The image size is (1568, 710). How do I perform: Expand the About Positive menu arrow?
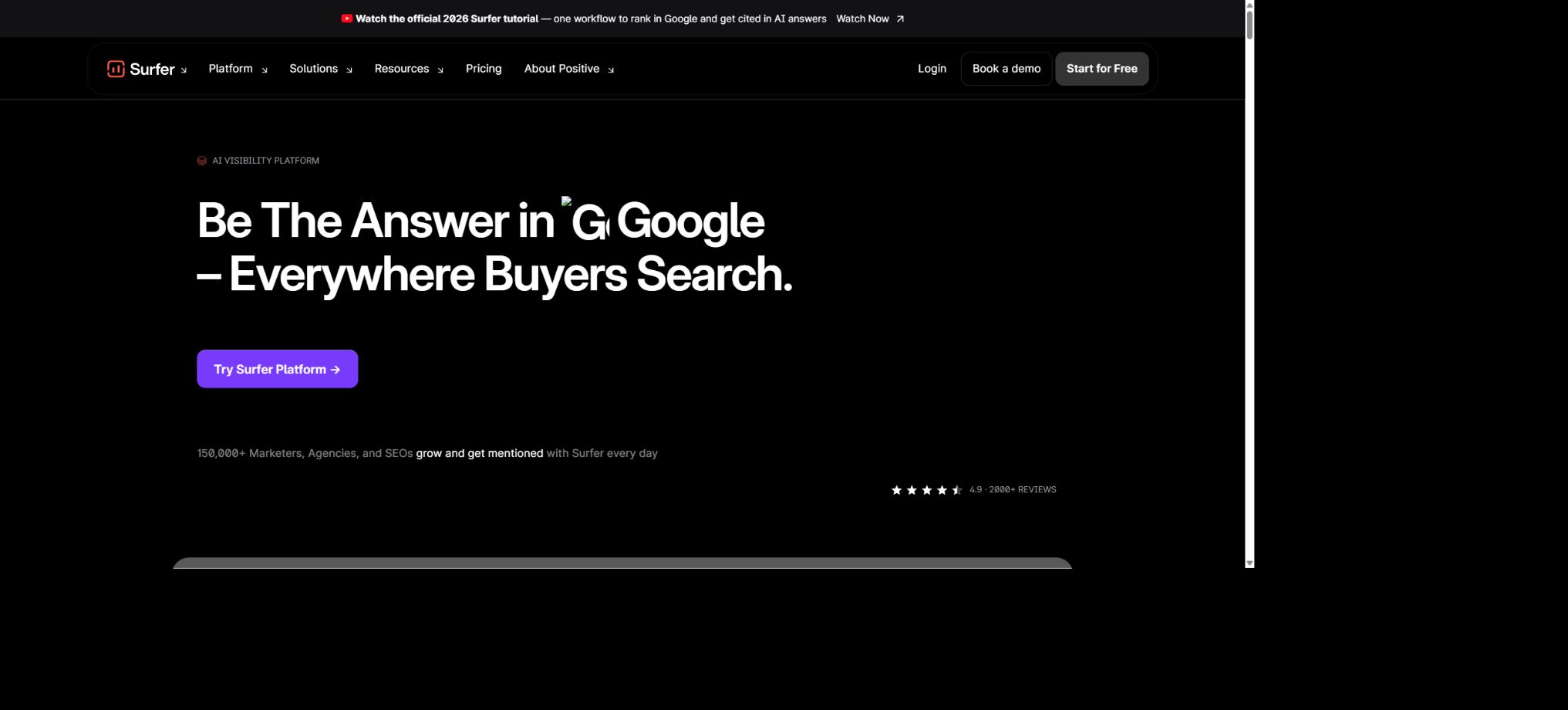[611, 70]
